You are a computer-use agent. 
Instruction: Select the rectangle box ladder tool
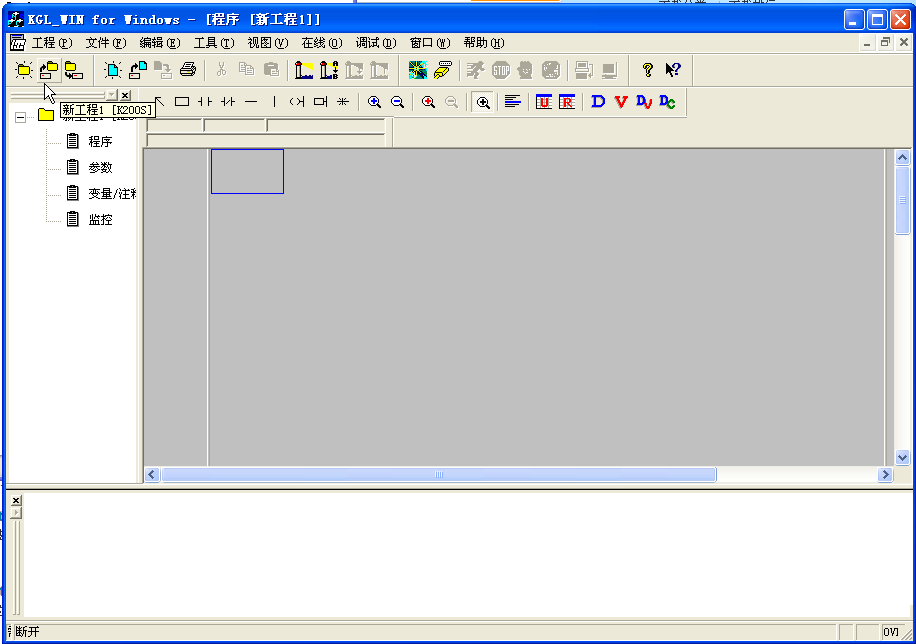[182, 102]
